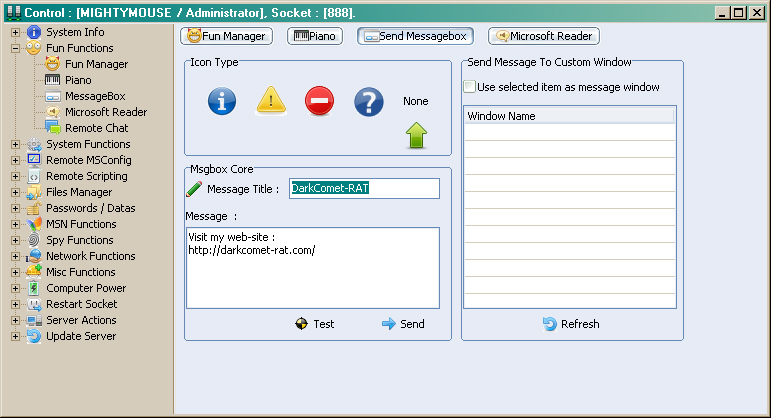Click the Fun Functions smiley icon

coord(34,48)
